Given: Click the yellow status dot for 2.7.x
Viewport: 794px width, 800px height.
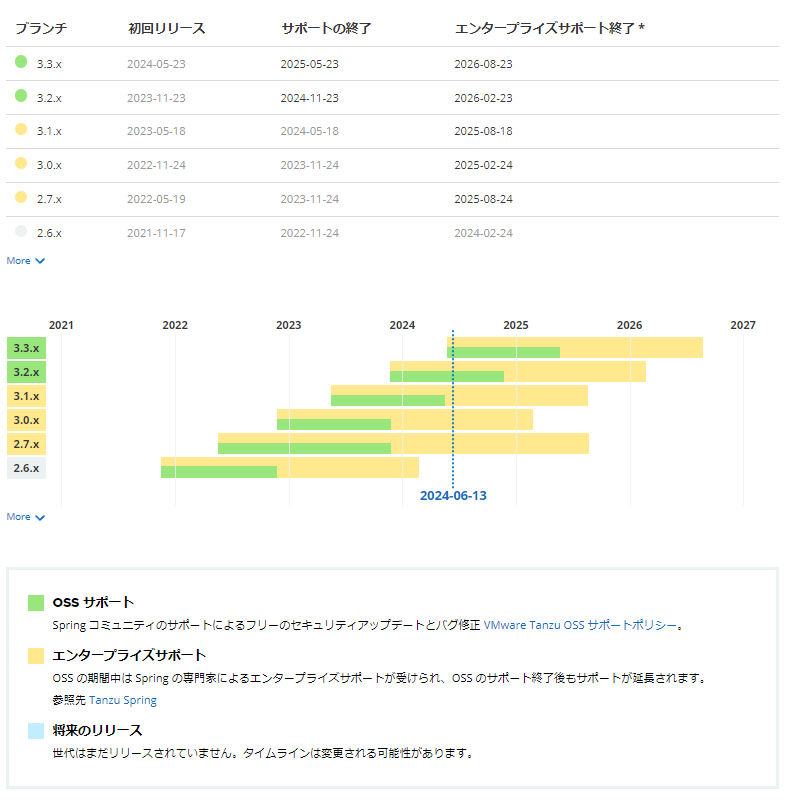Looking at the screenshot, I should [21, 197].
